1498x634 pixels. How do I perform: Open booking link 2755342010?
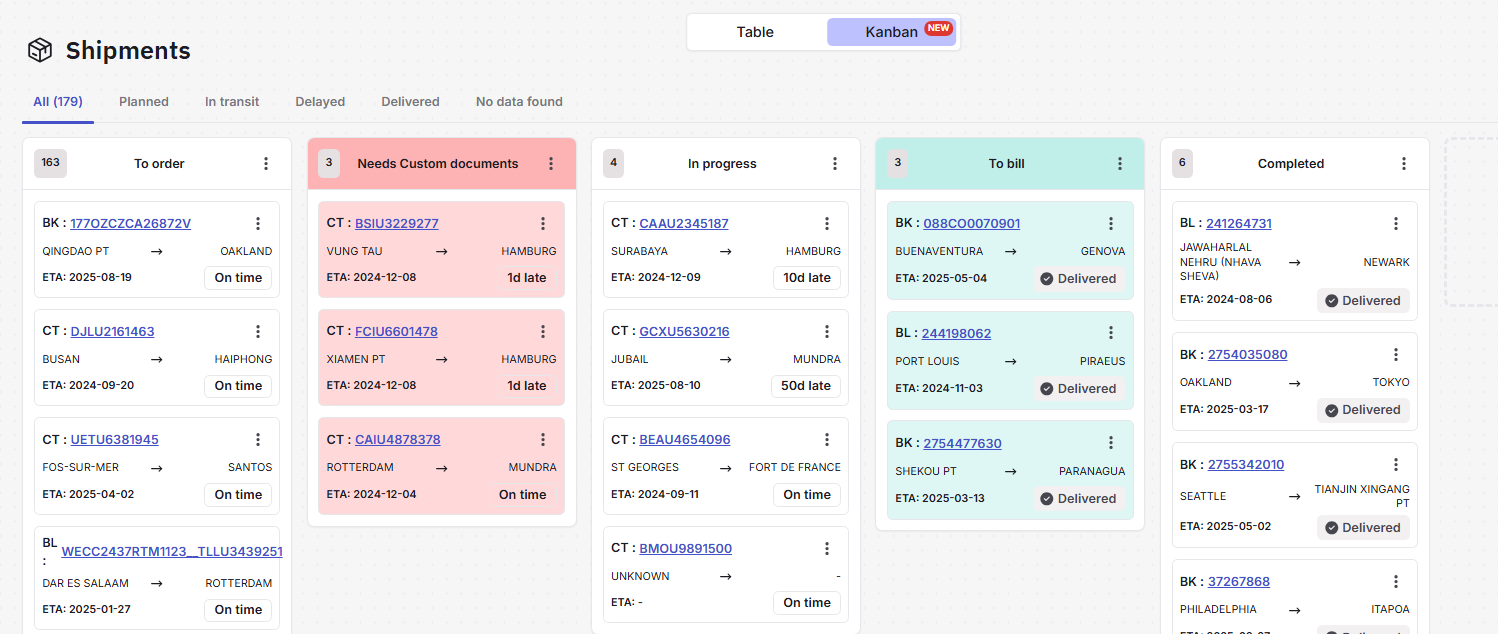[x=1246, y=464]
